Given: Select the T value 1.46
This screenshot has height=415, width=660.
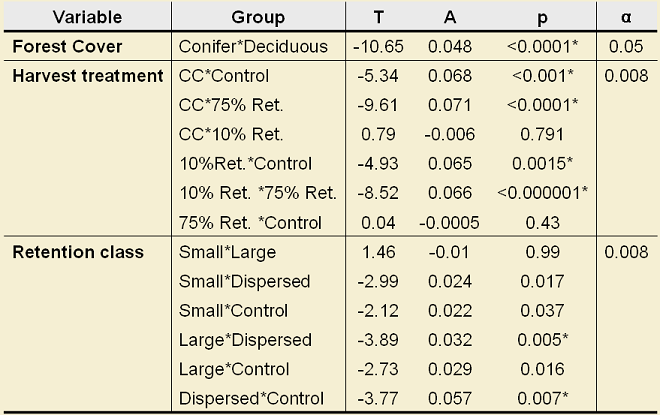Looking at the screenshot, I should click(377, 252).
